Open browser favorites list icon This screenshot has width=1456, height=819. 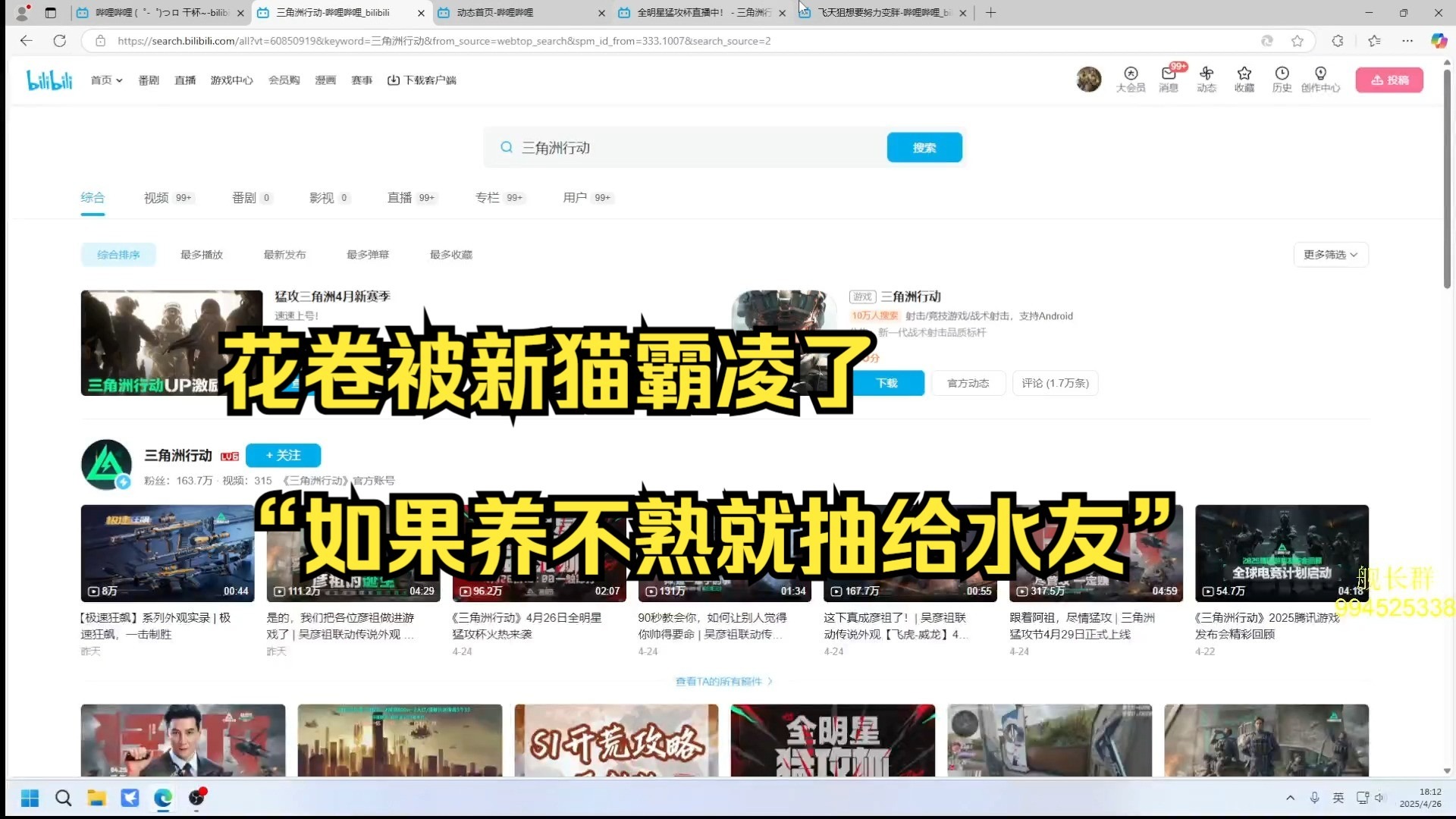coord(1374,41)
